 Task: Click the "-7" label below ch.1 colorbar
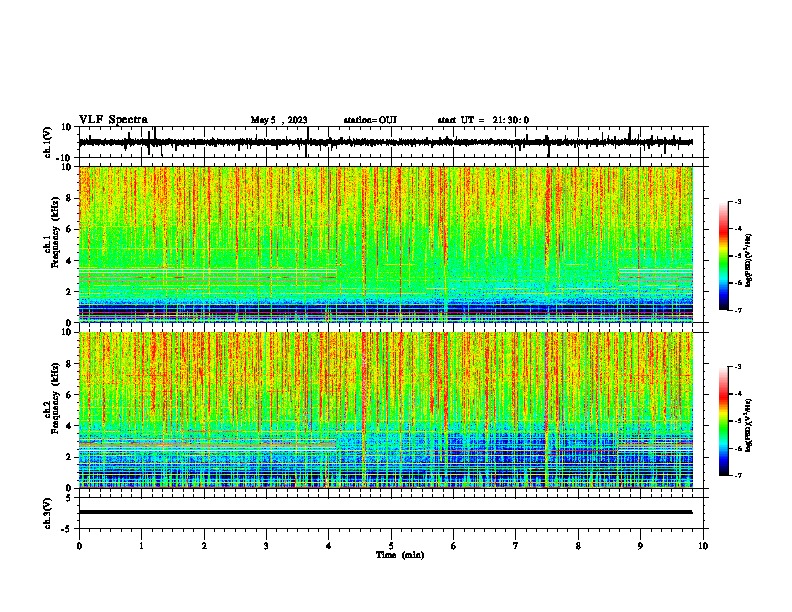click(737, 310)
